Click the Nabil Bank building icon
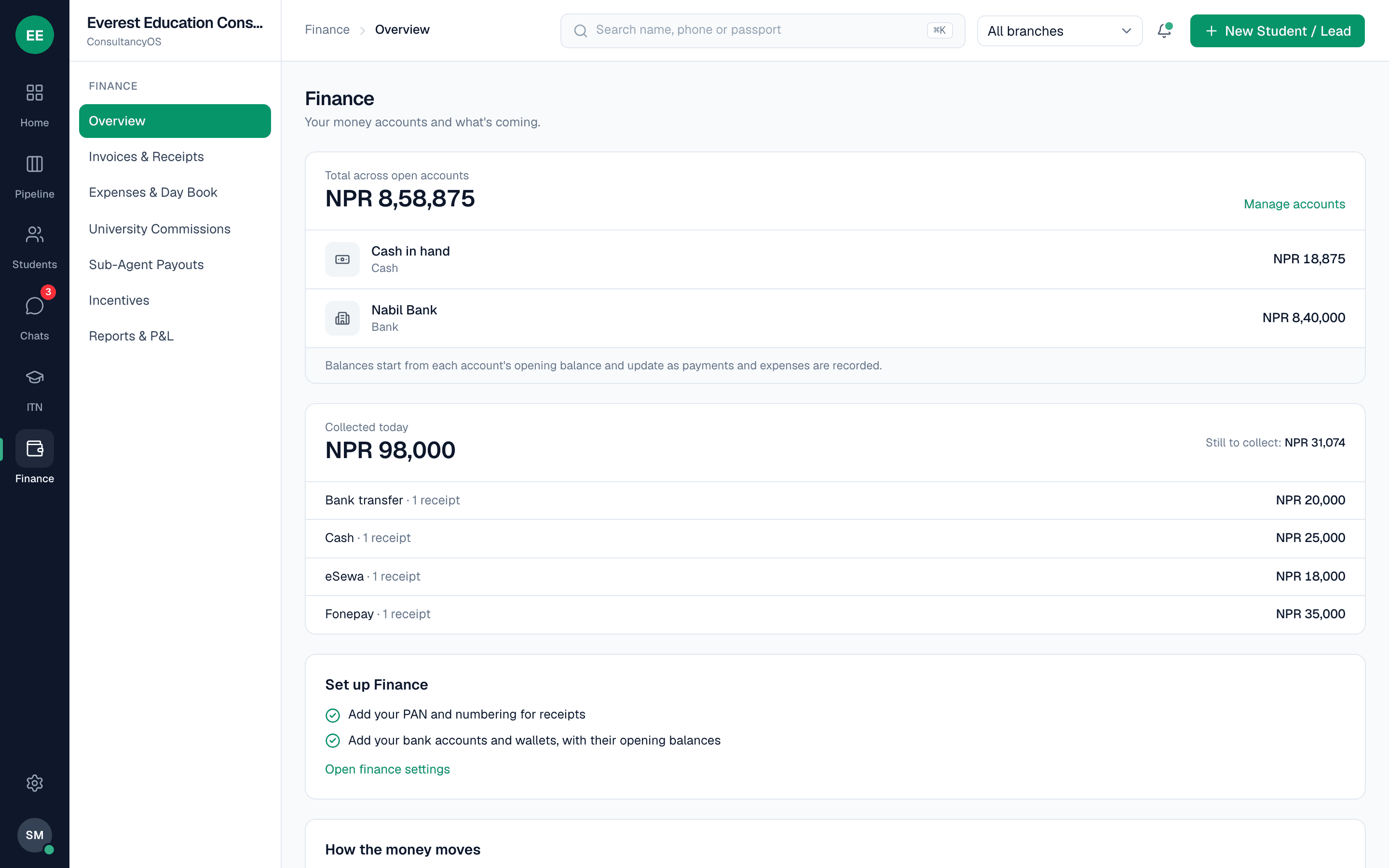Viewport: 1389px width, 868px height. pos(342,318)
